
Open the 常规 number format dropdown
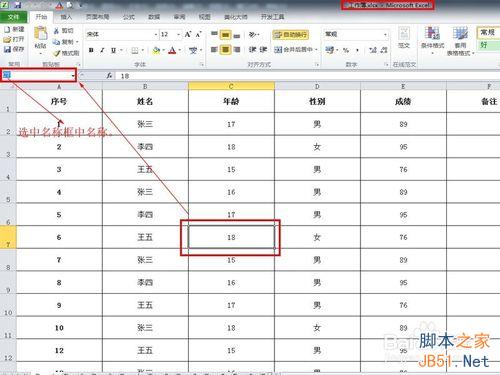385,34
